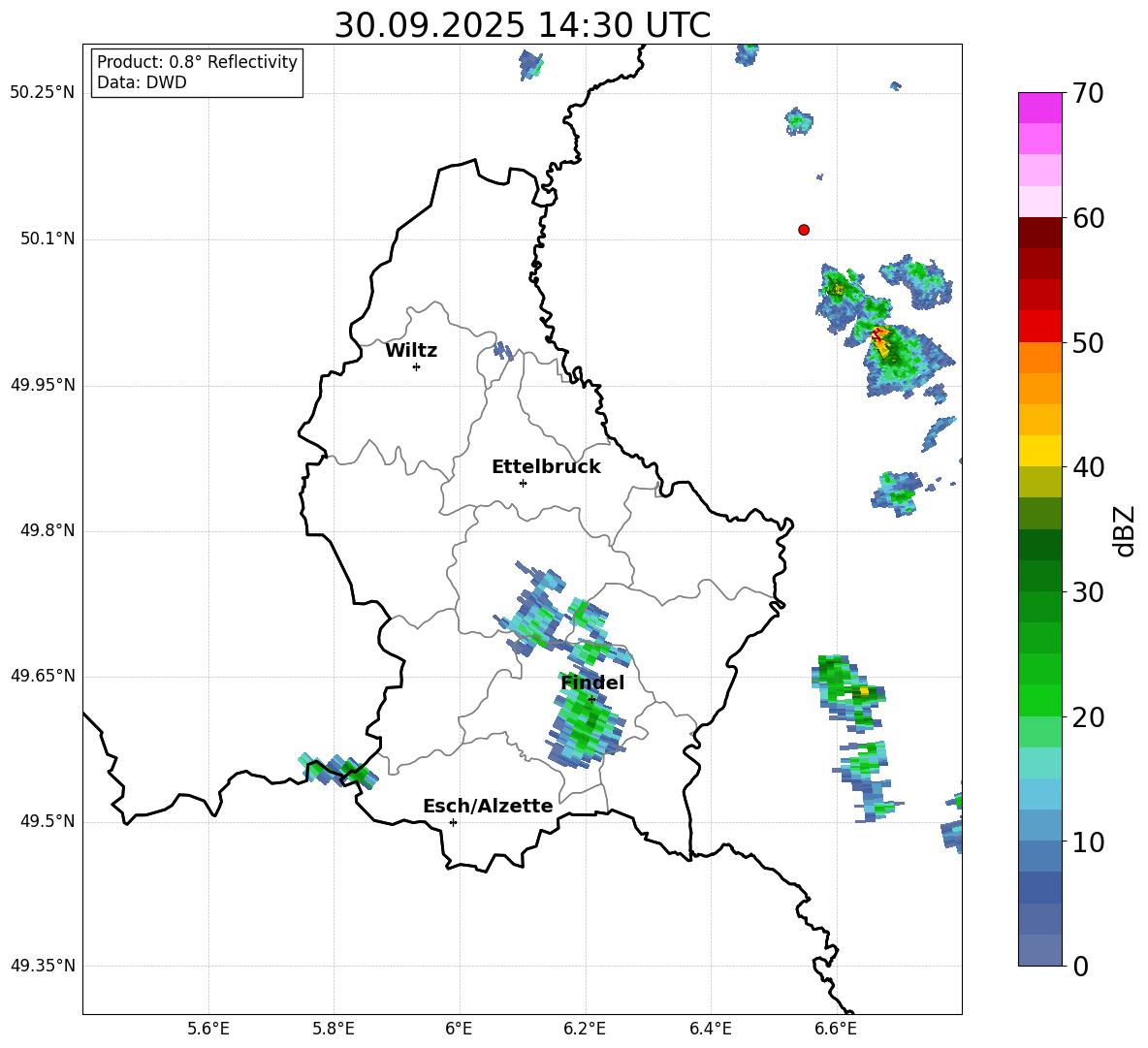This screenshot has height=1048, width=1148.
Task: Select the Findel city label
Action: (x=592, y=683)
